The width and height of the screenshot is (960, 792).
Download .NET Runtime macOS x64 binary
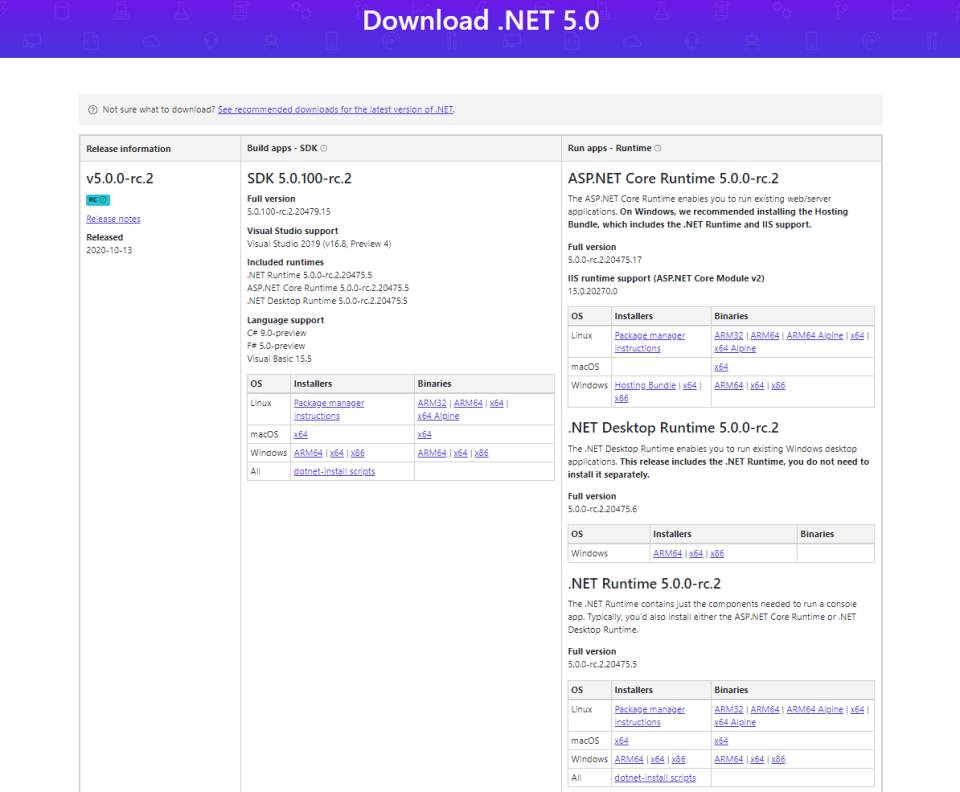click(x=721, y=741)
